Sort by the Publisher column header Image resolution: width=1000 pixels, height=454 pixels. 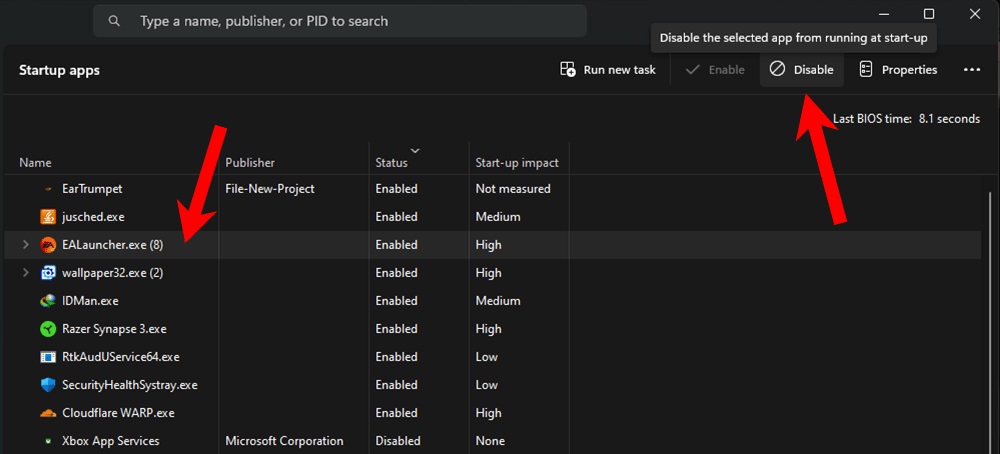tap(250, 163)
